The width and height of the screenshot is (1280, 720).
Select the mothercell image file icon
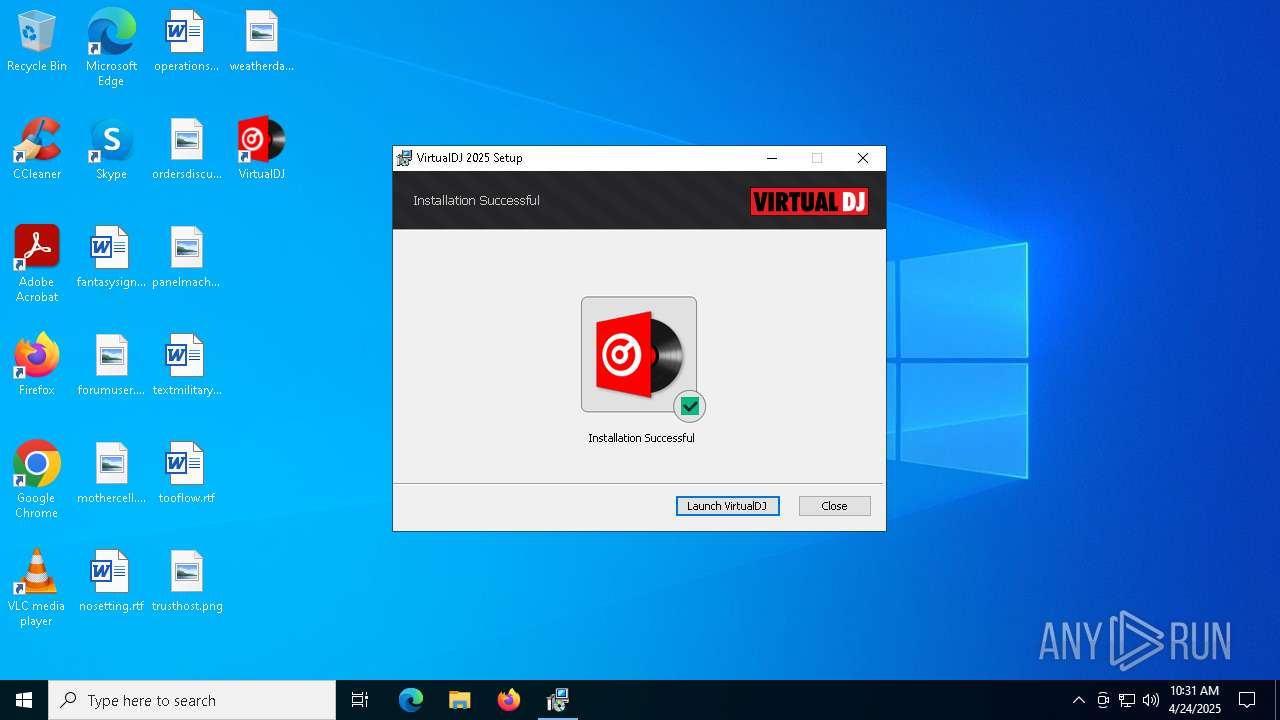point(111,474)
